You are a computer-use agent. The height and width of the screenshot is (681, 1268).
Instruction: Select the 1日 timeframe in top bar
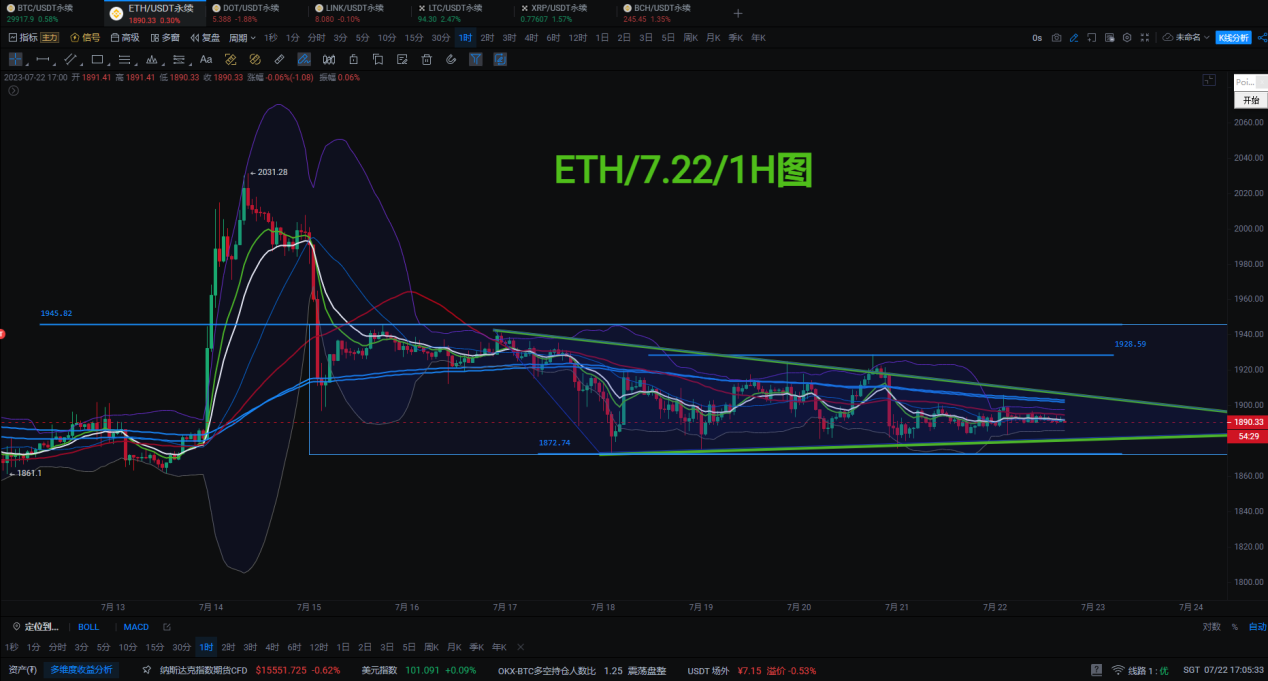tap(602, 38)
